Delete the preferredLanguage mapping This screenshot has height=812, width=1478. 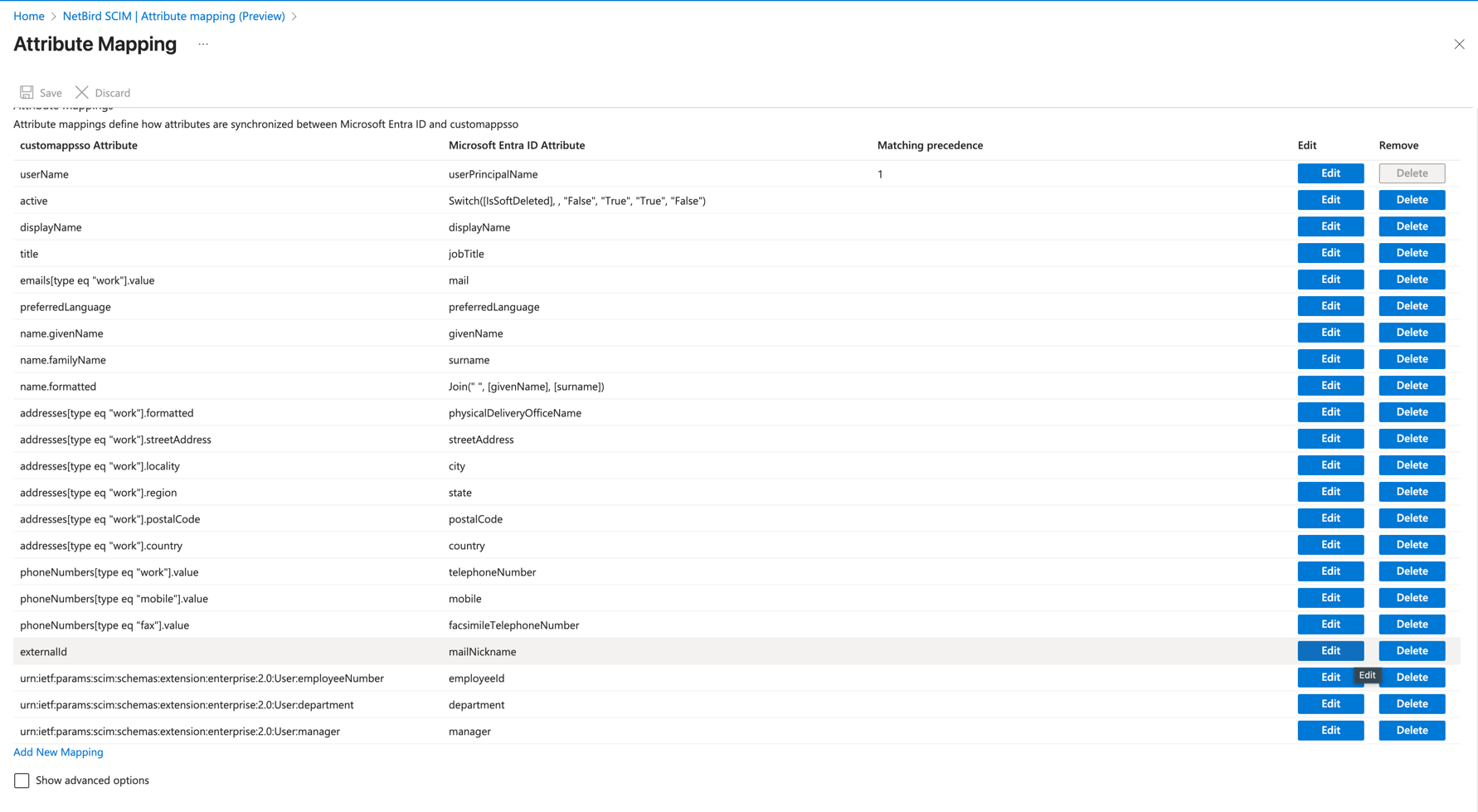pos(1412,306)
